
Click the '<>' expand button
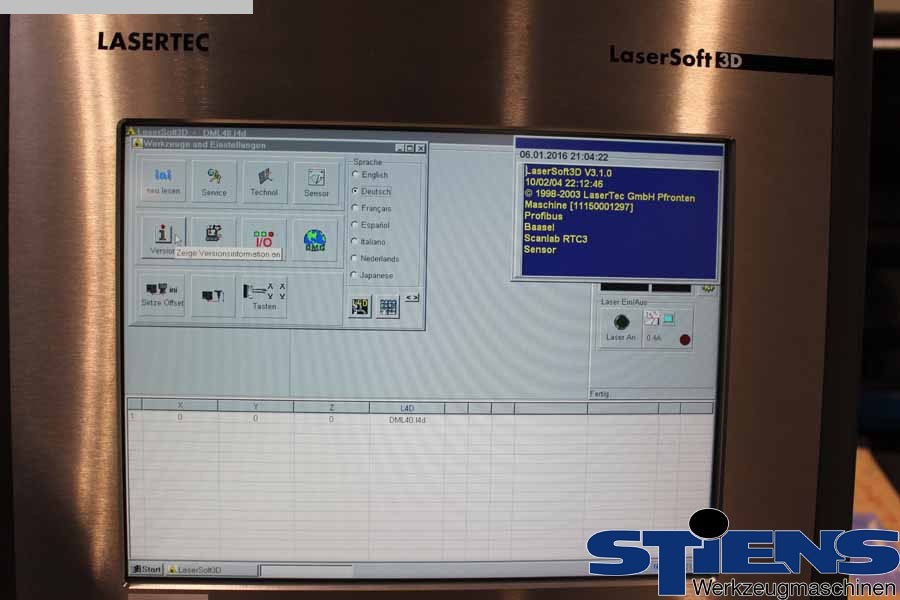(x=412, y=297)
